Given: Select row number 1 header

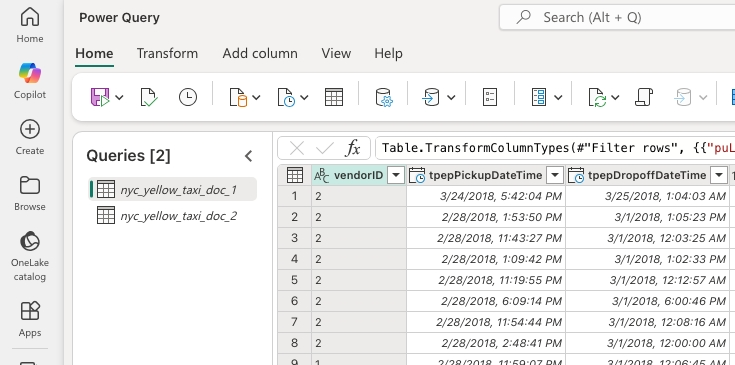Looking at the screenshot, I should coord(294,196).
